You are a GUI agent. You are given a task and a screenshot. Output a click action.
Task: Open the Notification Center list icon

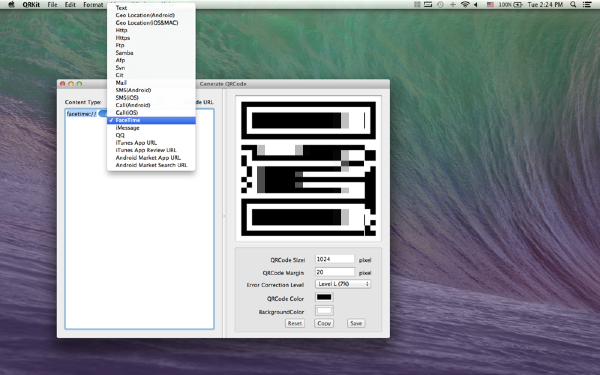point(587,5)
